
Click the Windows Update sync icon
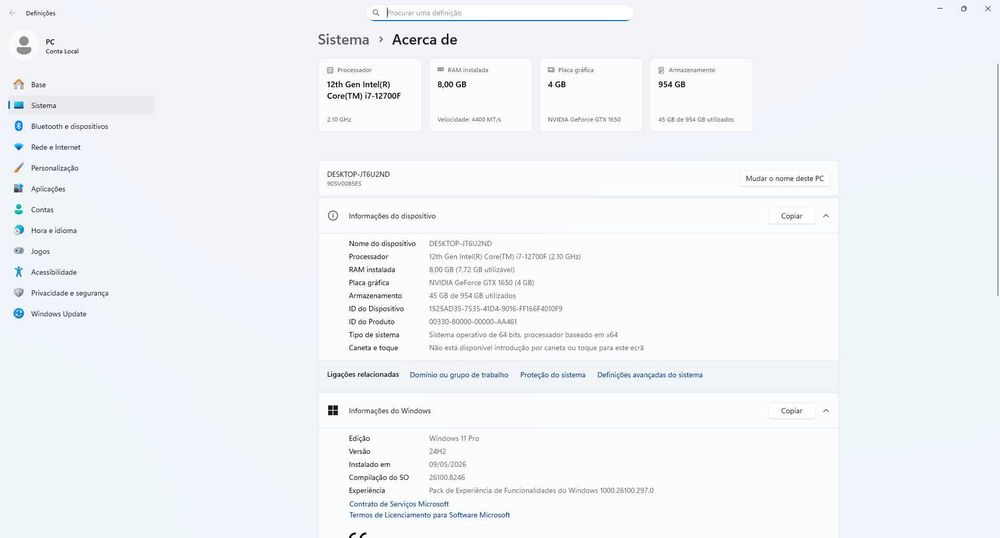coord(19,314)
